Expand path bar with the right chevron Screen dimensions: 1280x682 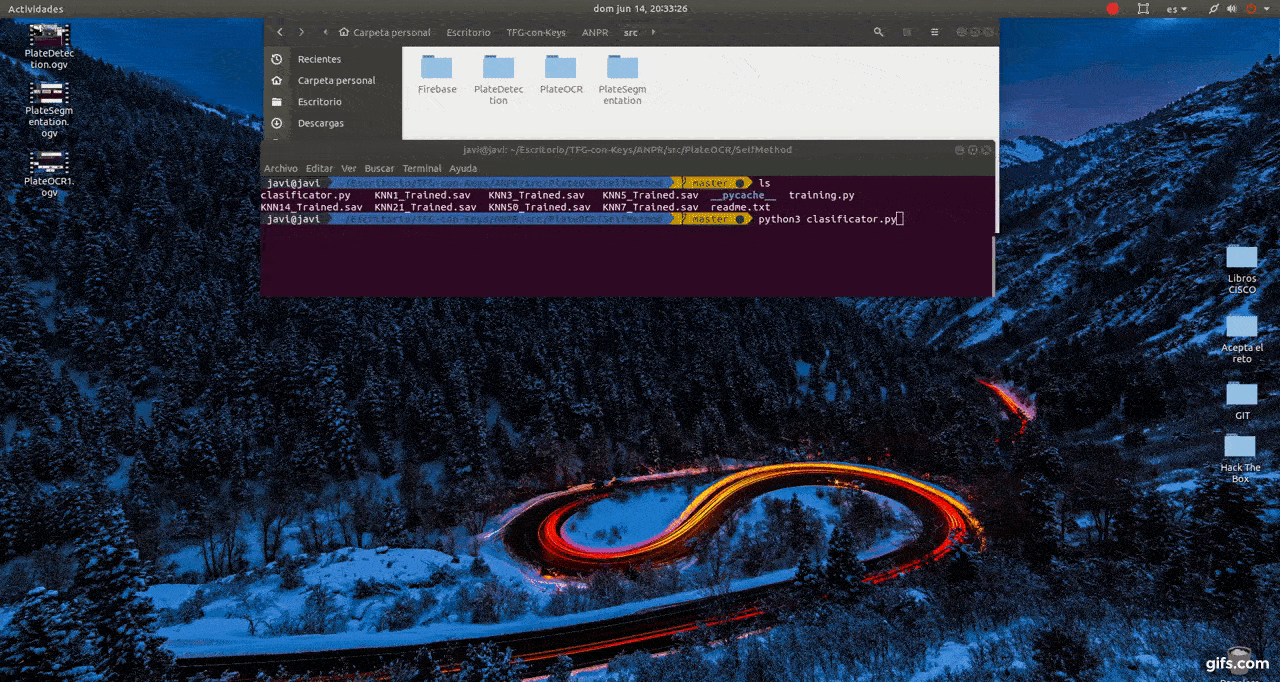coord(653,32)
